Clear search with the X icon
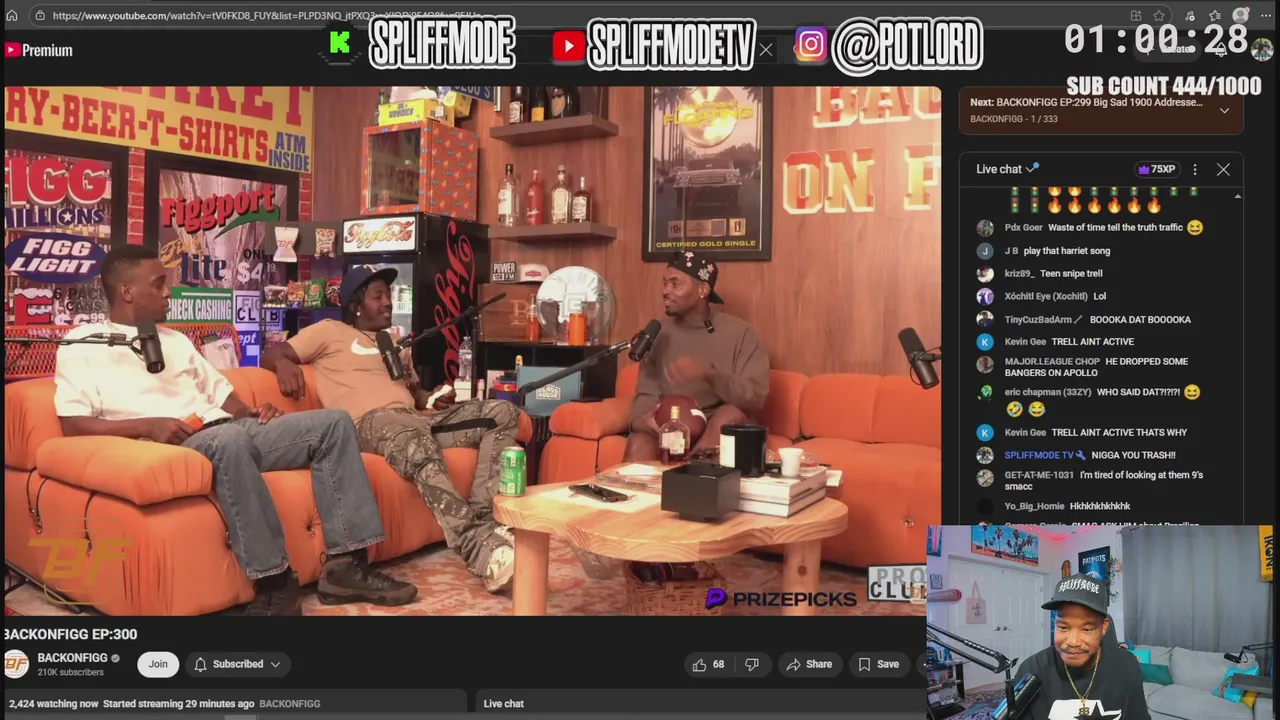1280x720 pixels. pos(766,50)
